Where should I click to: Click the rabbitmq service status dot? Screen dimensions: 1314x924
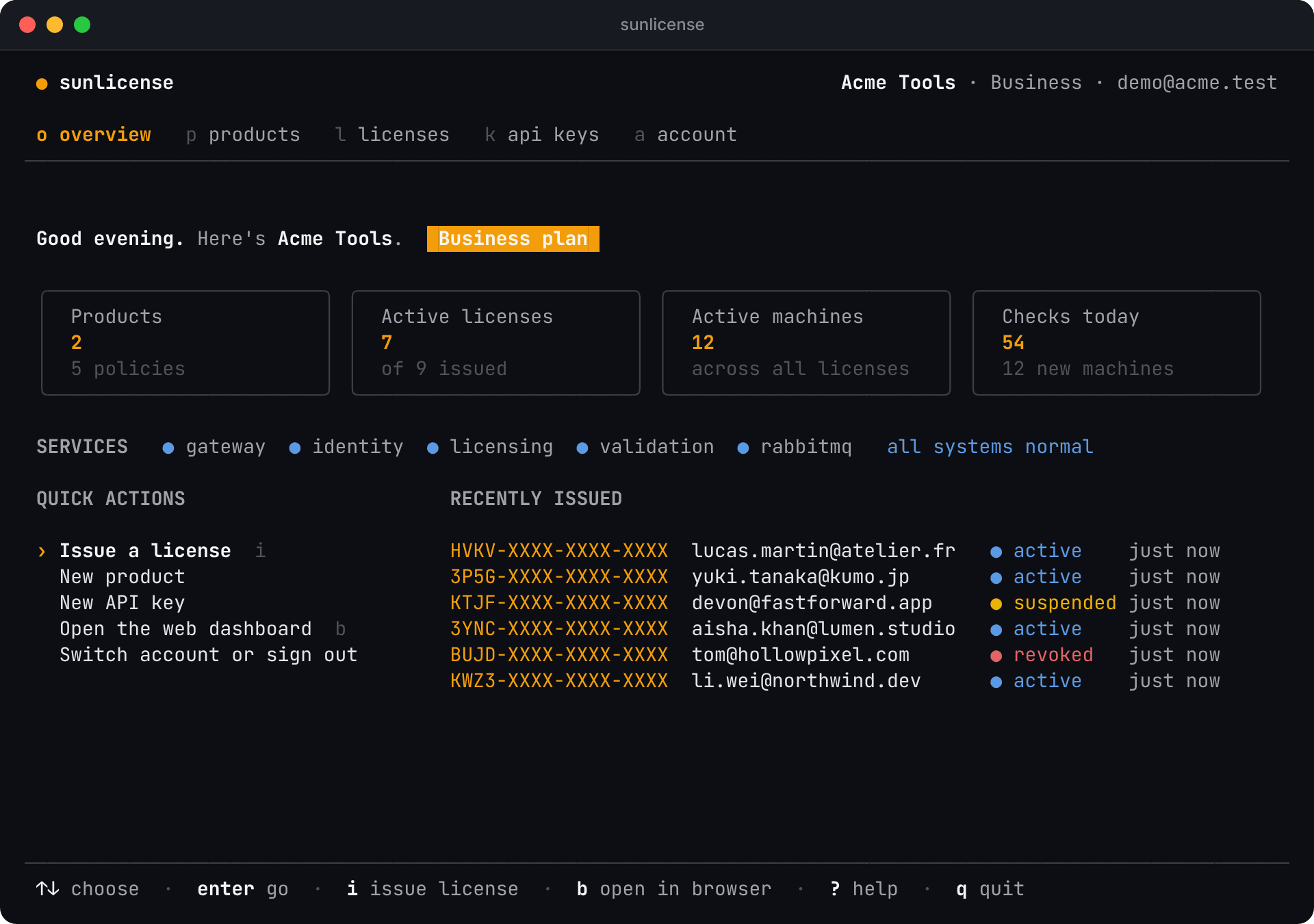743,448
